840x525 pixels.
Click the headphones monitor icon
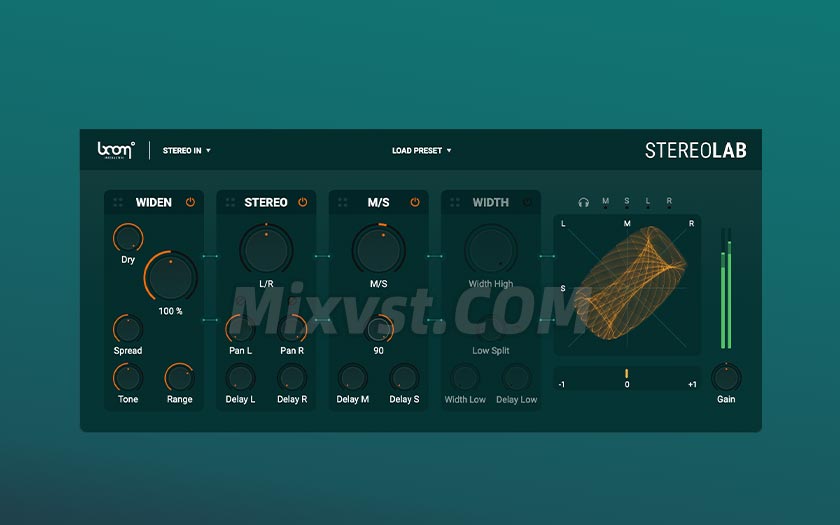pos(584,202)
